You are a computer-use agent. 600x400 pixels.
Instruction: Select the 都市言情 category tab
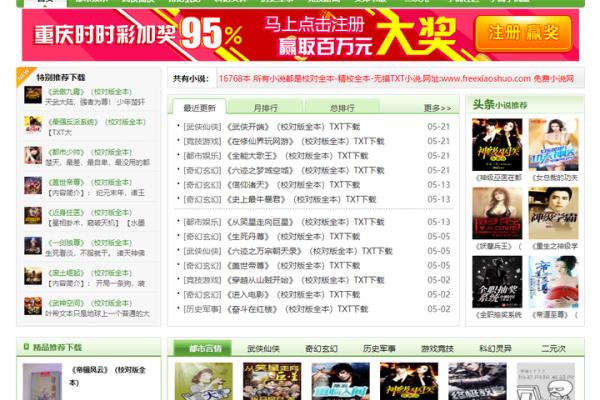click(x=205, y=348)
